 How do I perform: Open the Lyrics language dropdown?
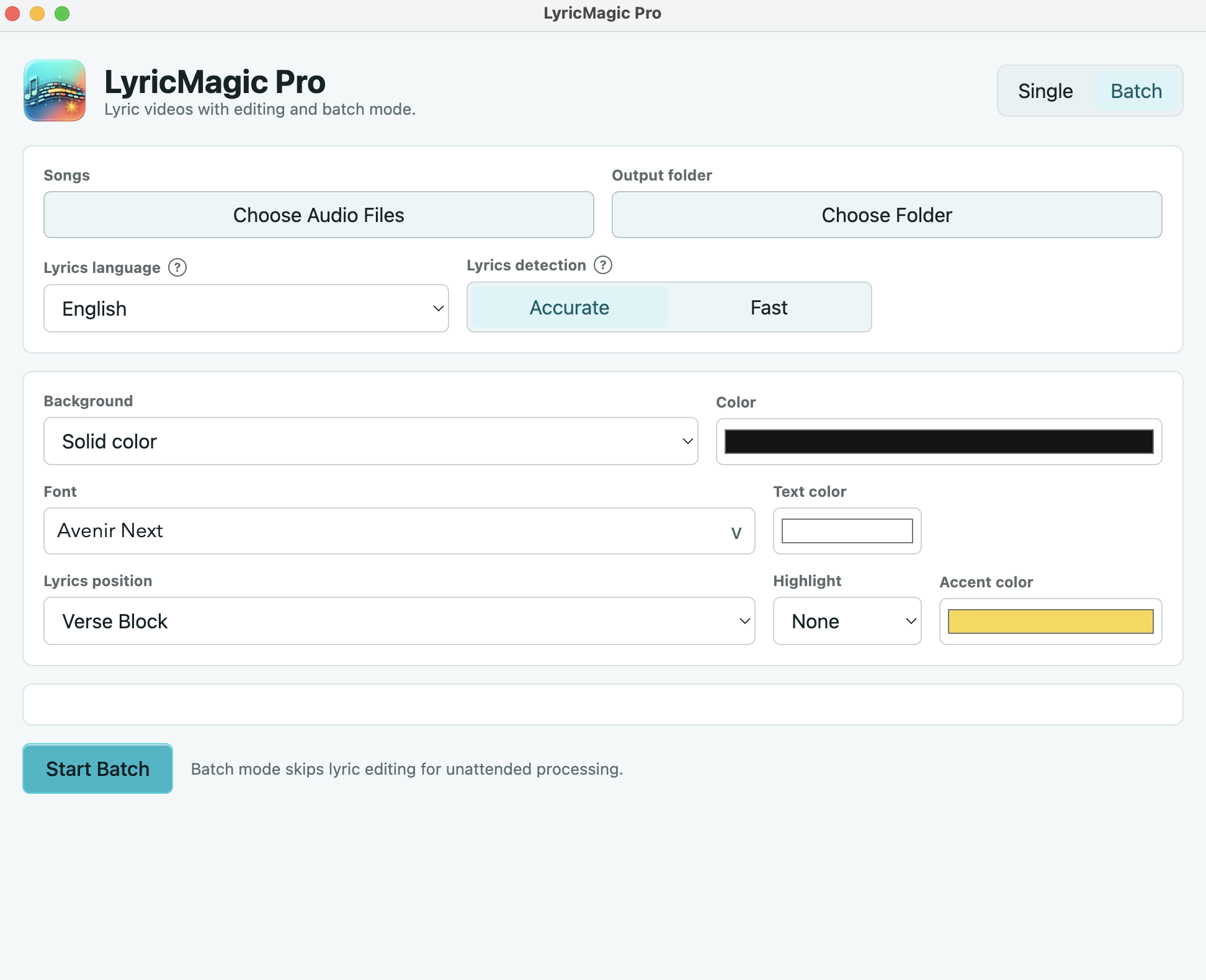pos(246,308)
